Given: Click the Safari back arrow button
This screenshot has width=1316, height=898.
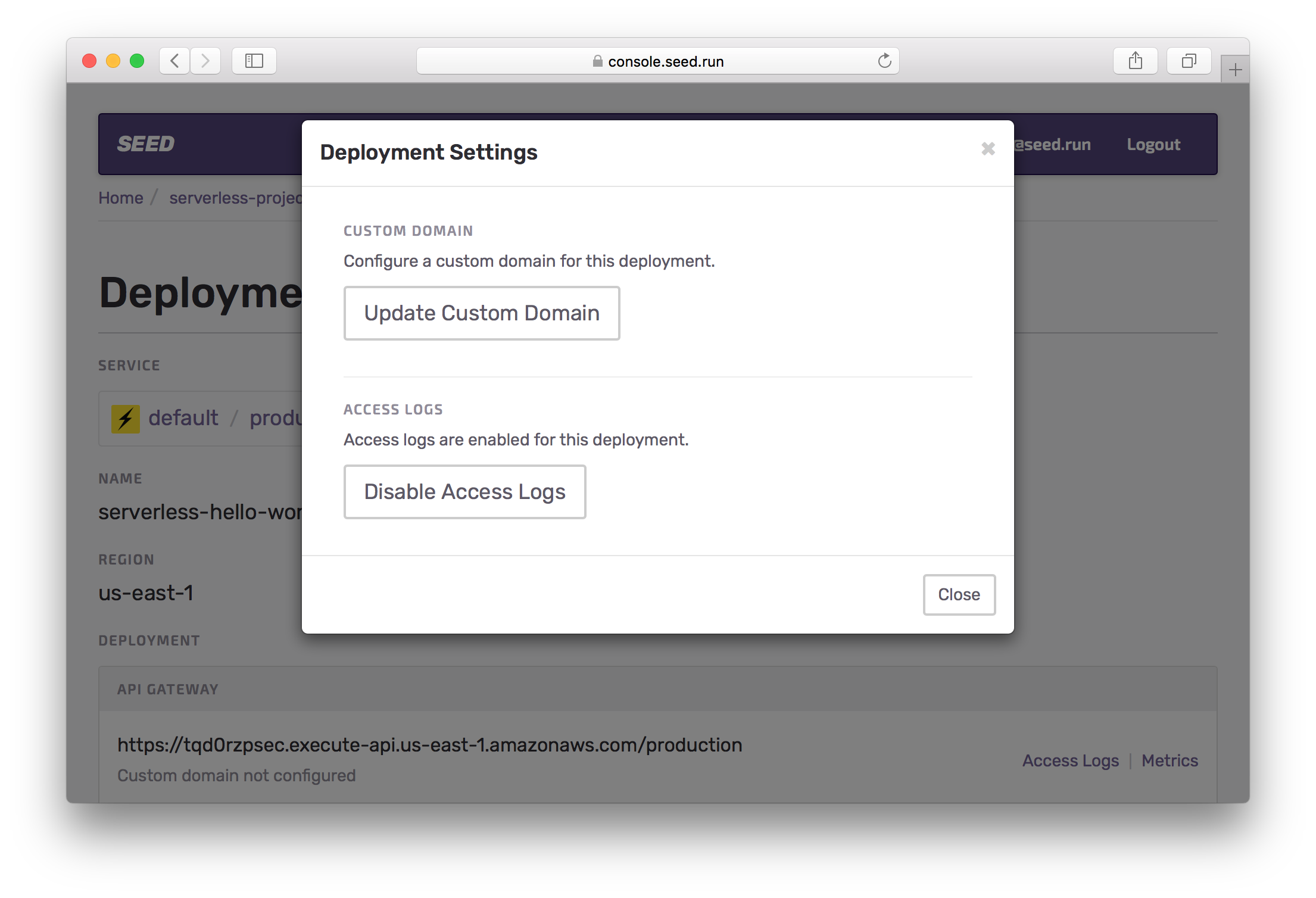Looking at the screenshot, I should click(x=174, y=61).
